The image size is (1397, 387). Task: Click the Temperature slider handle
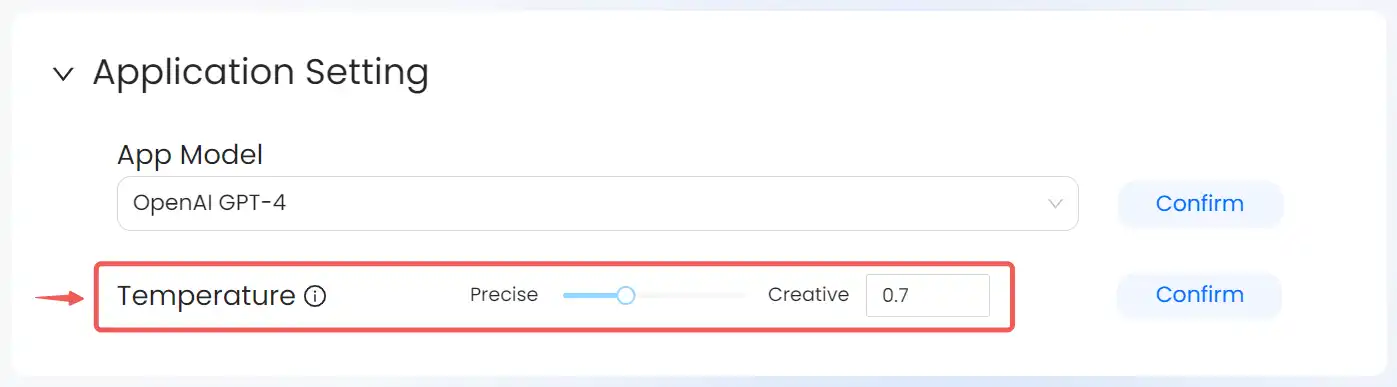(x=626, y=295)
